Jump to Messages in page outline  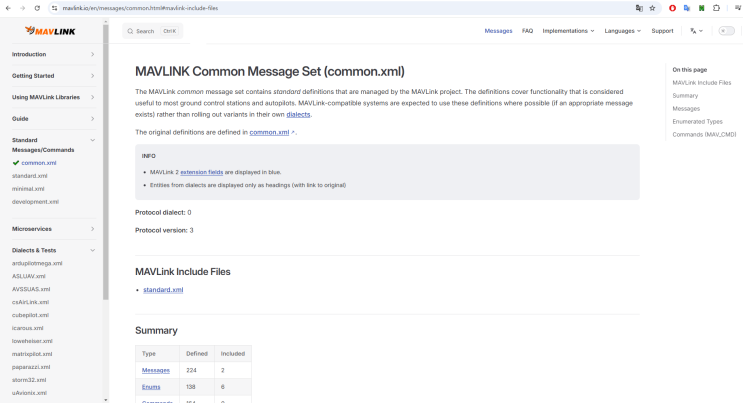[686, 109]
